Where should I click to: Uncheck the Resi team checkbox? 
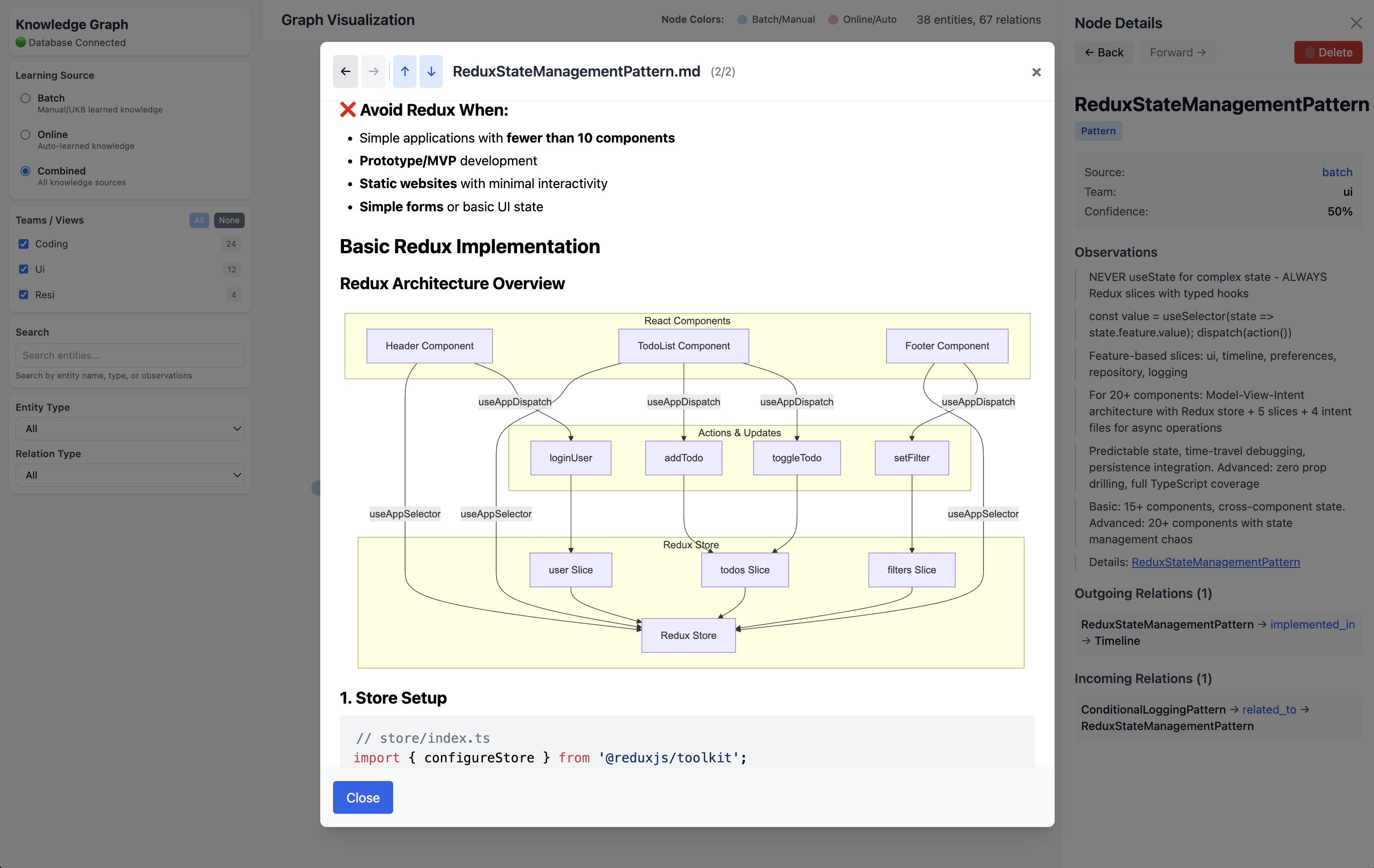(23, 295)
